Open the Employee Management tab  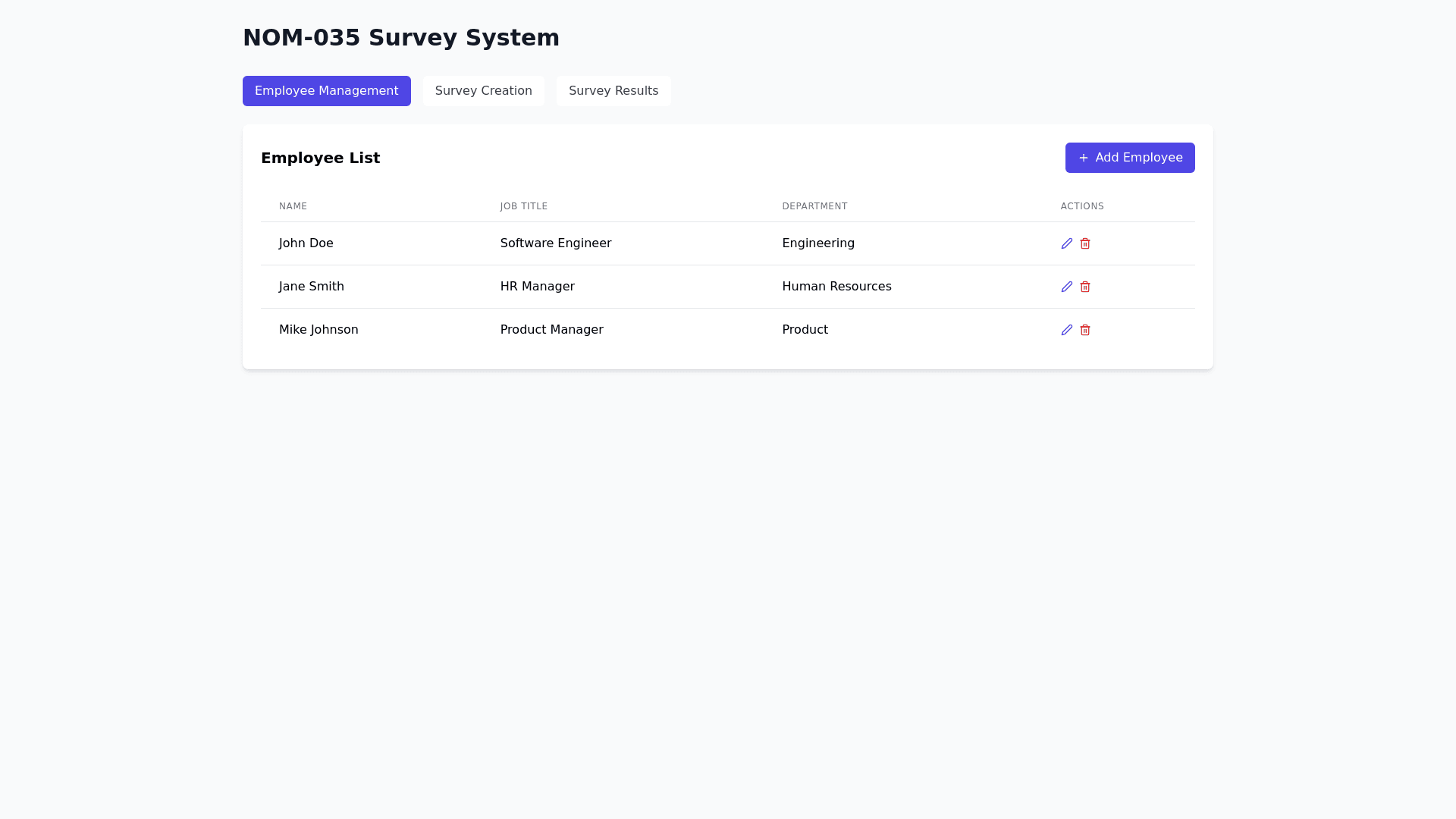[x=326, y=91]
